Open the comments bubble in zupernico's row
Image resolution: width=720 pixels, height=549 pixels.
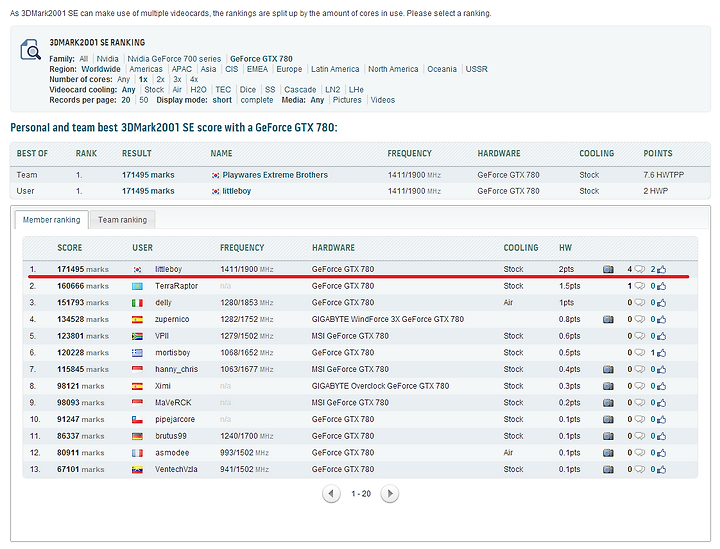point(639,319)
